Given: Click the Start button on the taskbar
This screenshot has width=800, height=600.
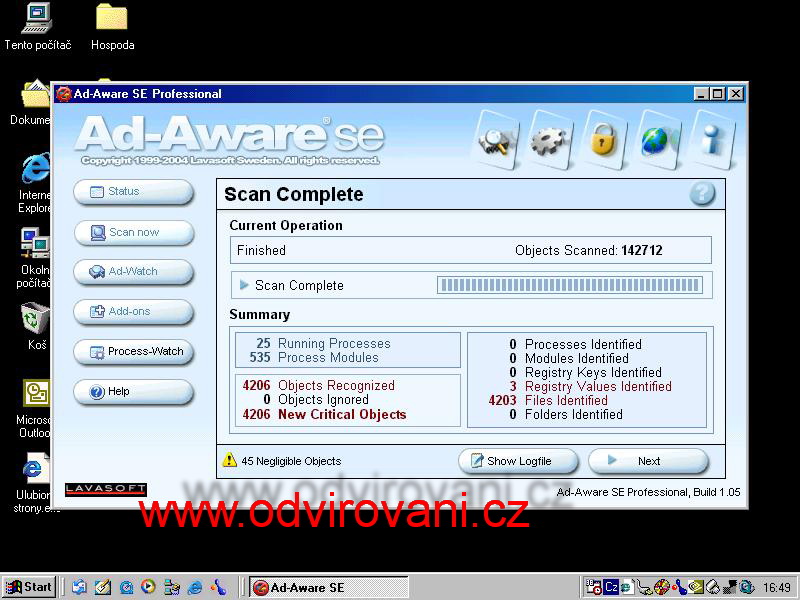Looking at the screenshot, I should pos(30,587).
